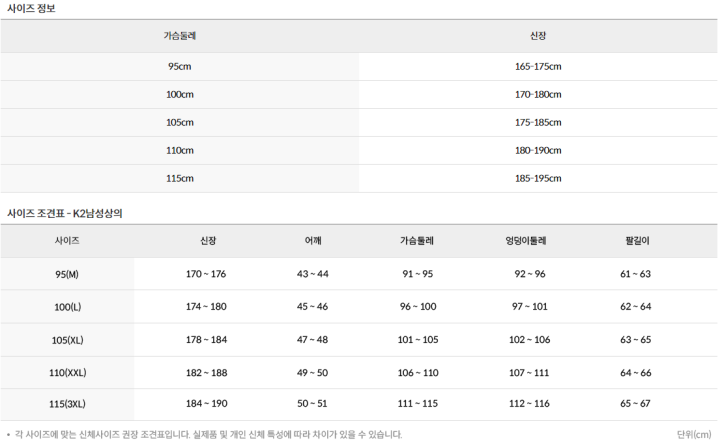Screen dimensions: 720x447
Task: Click the 182 ~ 188 height value
Action: (207, 373)
